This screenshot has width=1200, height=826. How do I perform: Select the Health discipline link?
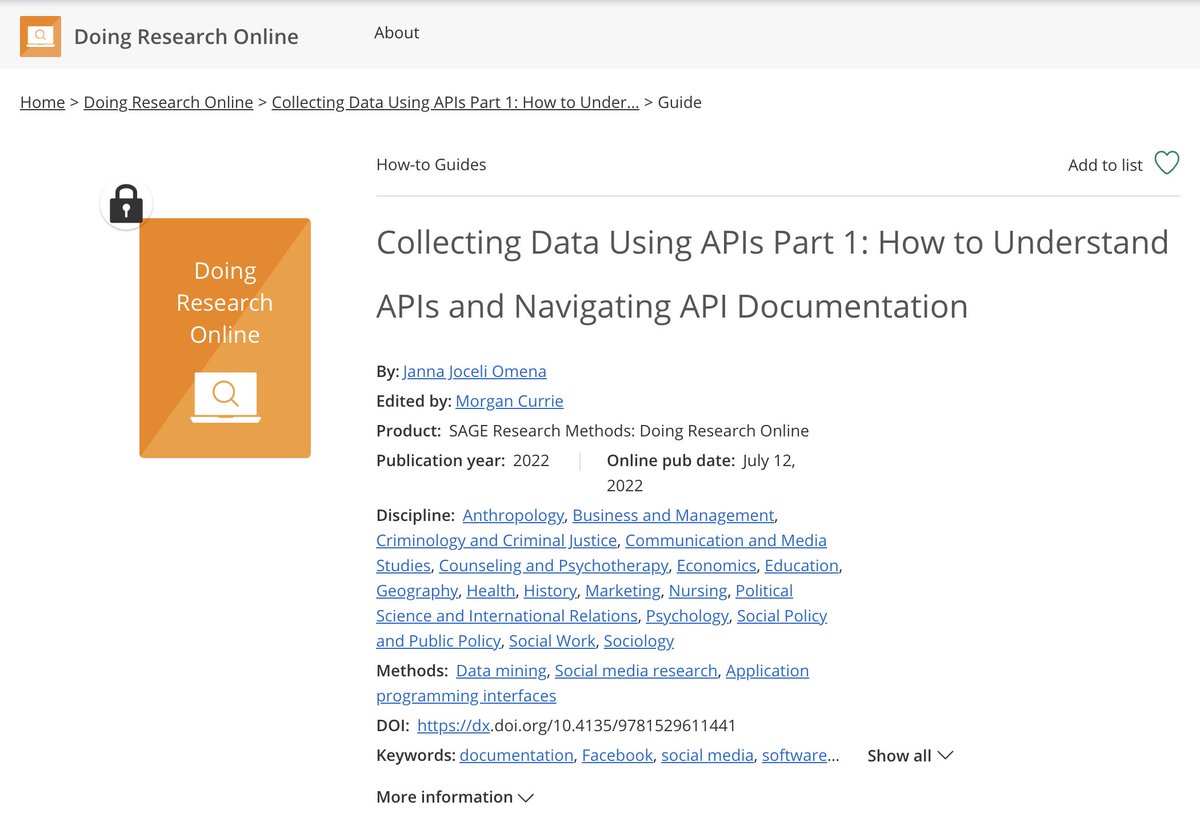(491, 591)
